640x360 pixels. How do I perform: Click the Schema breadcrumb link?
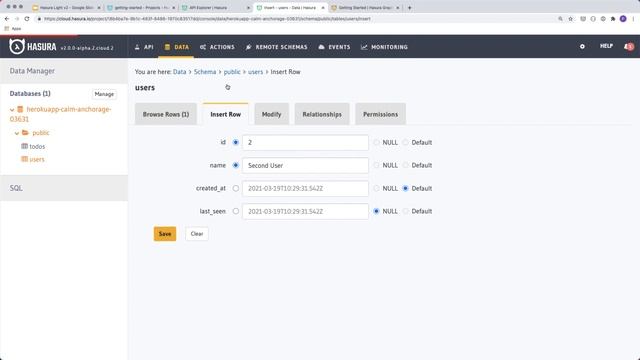pyautogui.click(x=205, y=71)
